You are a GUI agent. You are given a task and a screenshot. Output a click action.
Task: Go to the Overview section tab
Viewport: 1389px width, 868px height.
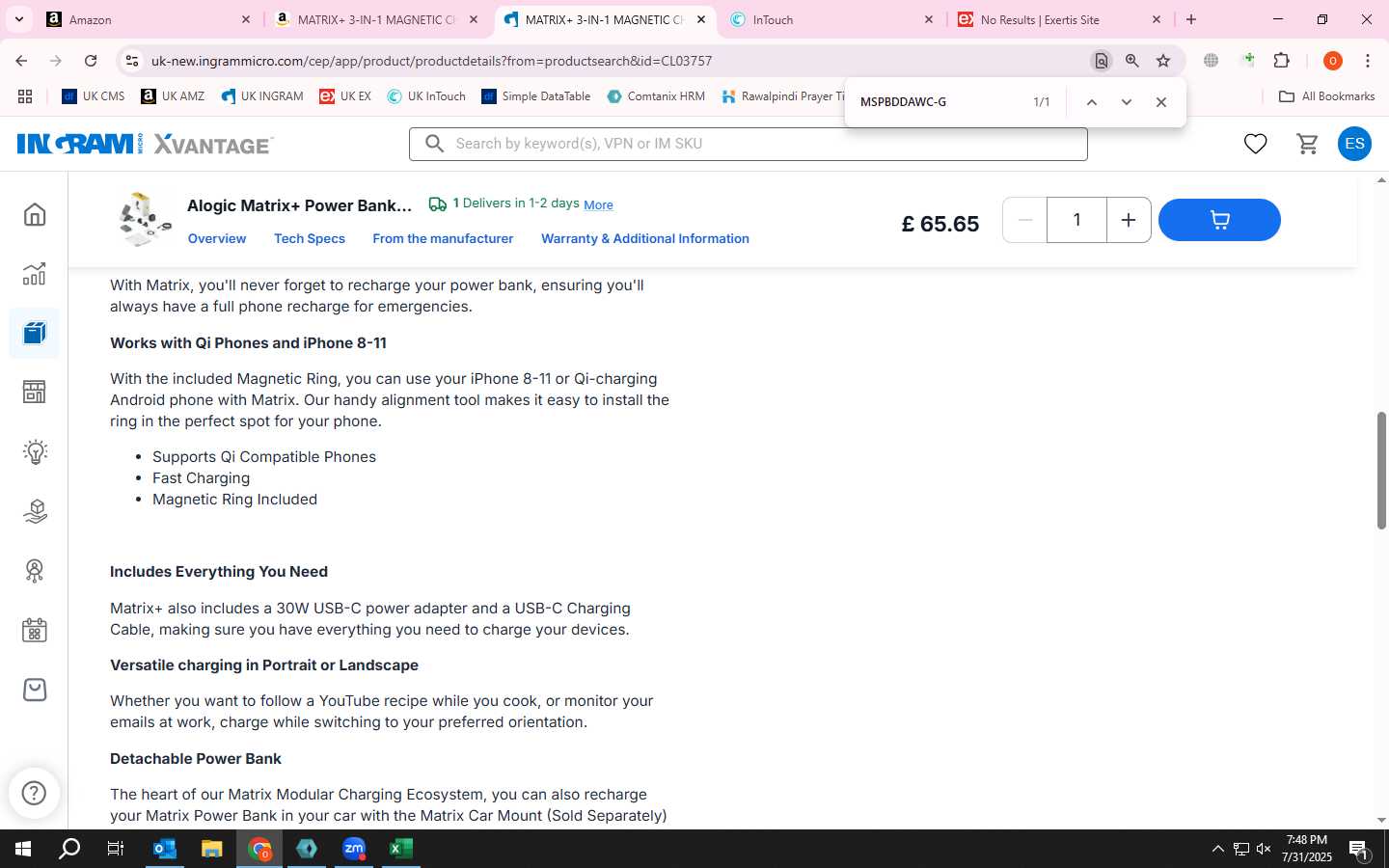[217, 238]
